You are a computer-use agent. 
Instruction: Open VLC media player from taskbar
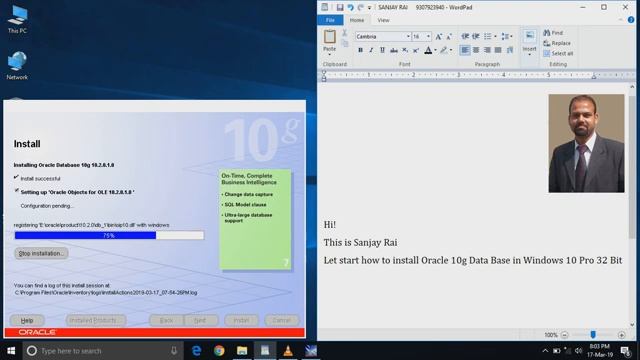(x=288, y=351)
